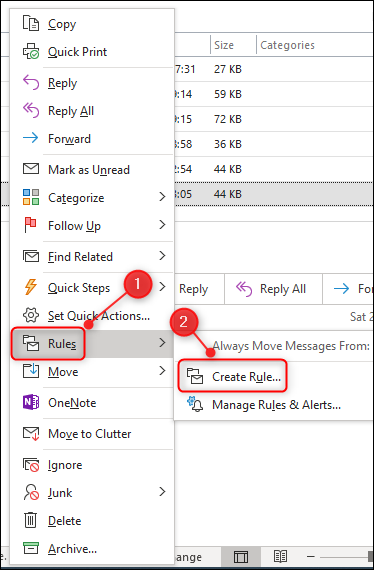Click the purple OneNote icon
This screenshot has width=374, height=570.
tap(31, 402)
